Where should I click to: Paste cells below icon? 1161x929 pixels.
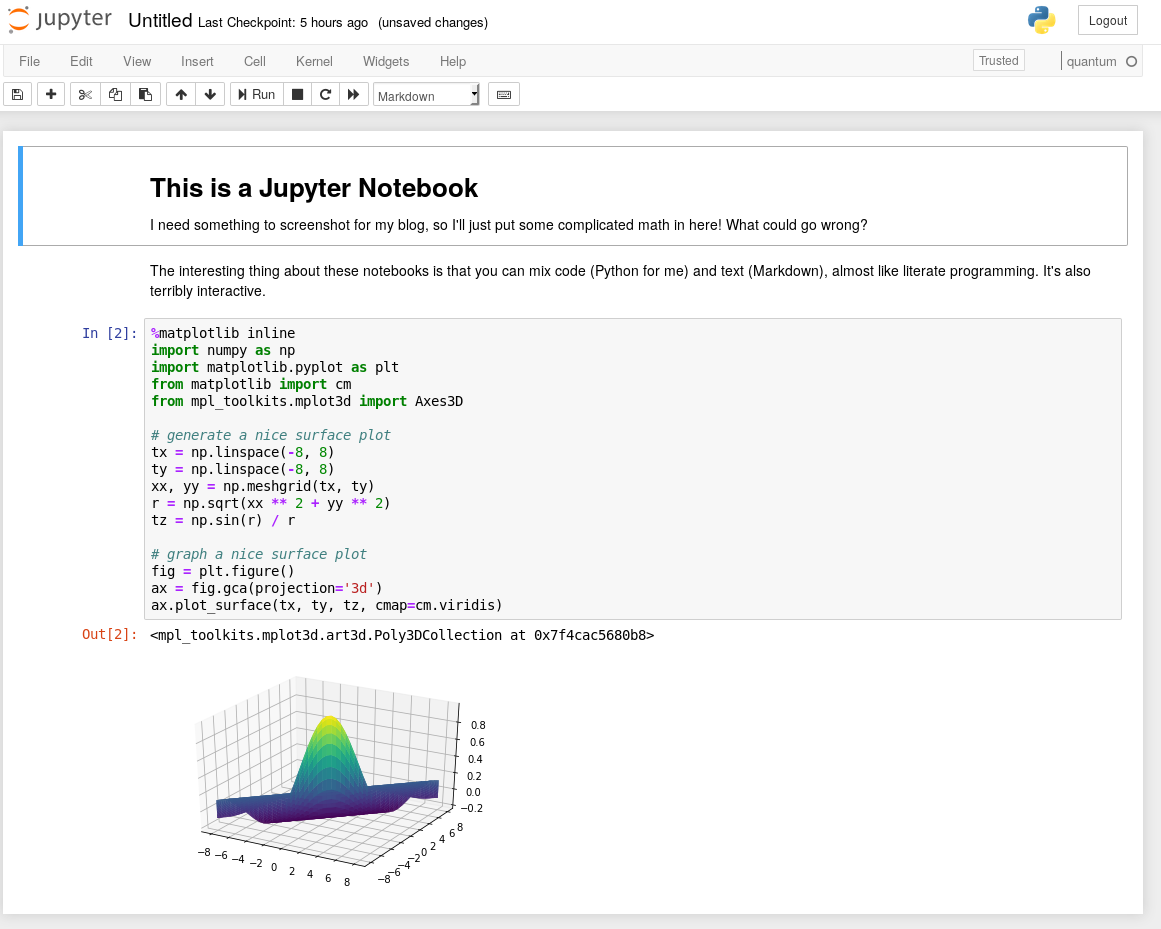[146, 95]
